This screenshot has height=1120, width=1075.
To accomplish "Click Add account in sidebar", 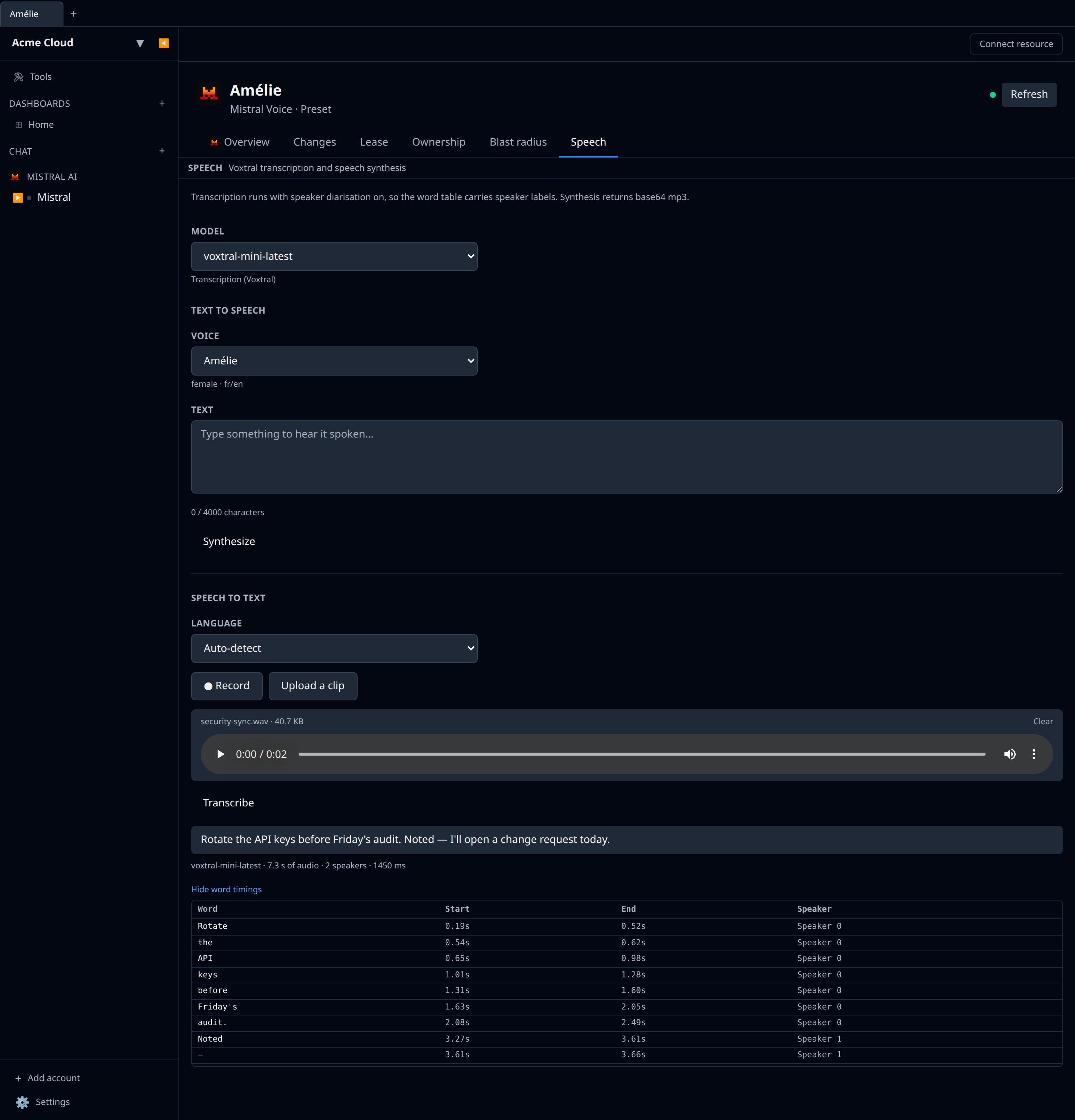I will (47, 1078).
